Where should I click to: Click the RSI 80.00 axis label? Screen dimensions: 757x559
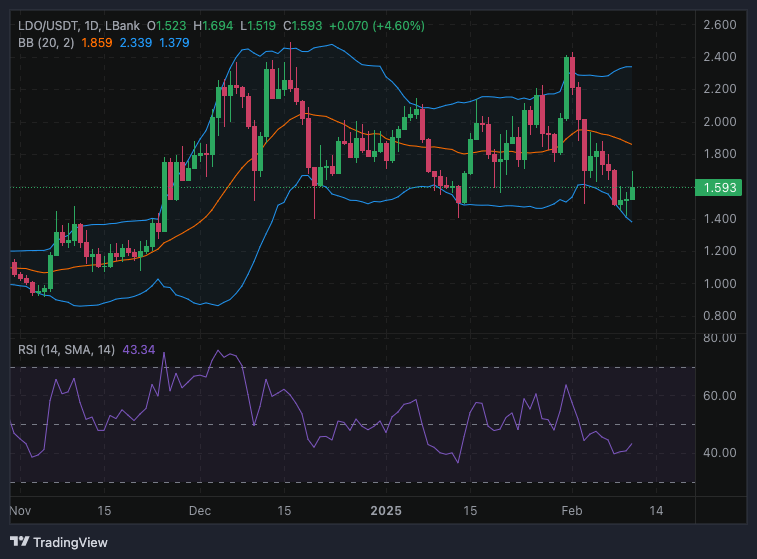[720, 338]
